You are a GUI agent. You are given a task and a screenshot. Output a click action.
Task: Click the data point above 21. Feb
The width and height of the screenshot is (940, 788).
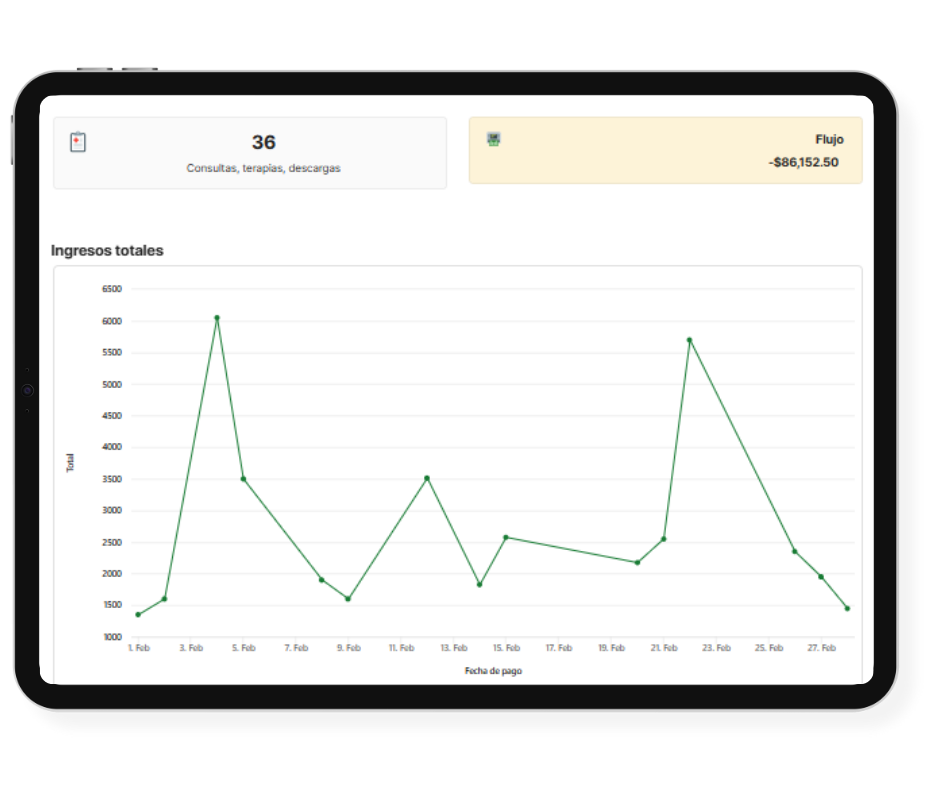[x=663, y=539]
